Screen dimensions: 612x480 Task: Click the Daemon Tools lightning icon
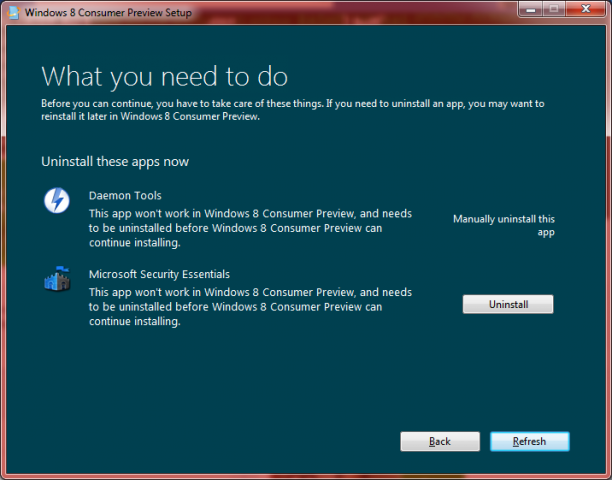pos(57,200)
